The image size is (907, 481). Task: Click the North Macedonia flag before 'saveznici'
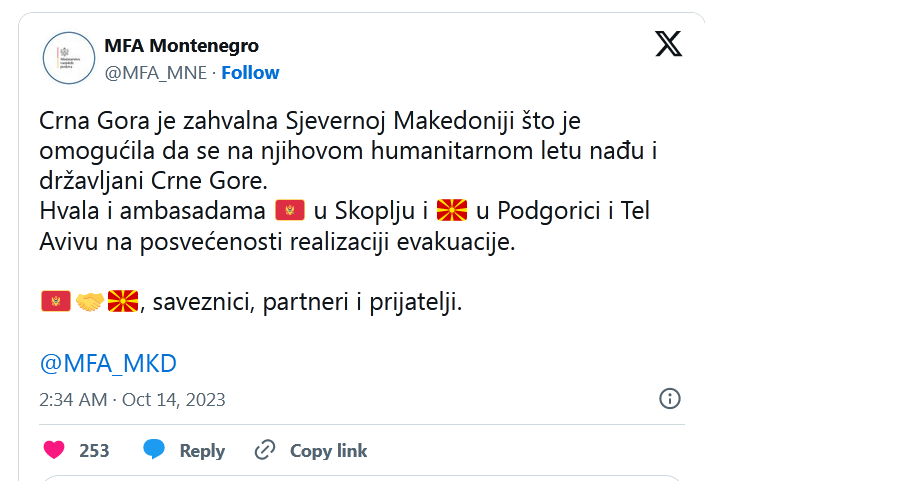pyautogui.click(x=122, y=302)
